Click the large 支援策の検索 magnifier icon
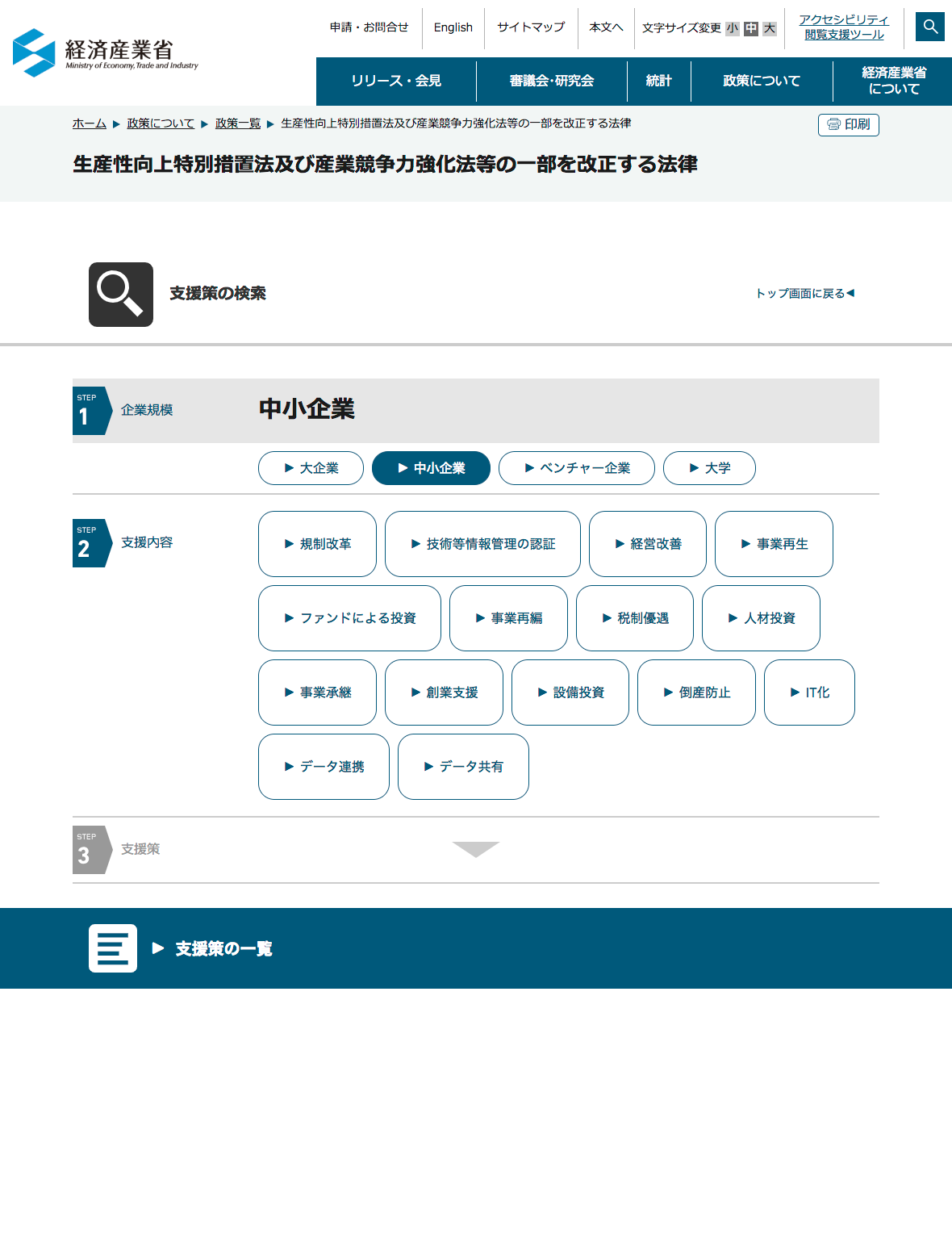Viewport: 952px width, 1251px height. pyautogui.click(x=121, y=295)
